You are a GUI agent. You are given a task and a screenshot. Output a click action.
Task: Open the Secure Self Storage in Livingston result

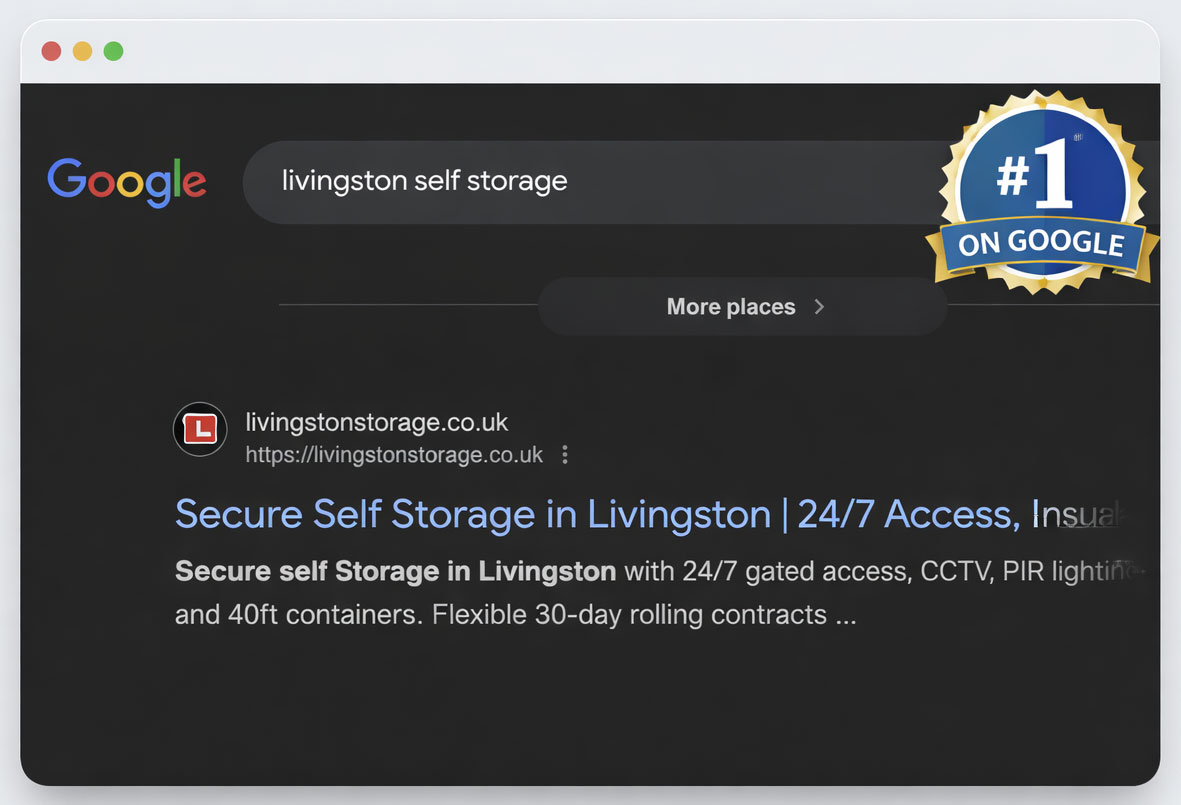pos(470,514)
